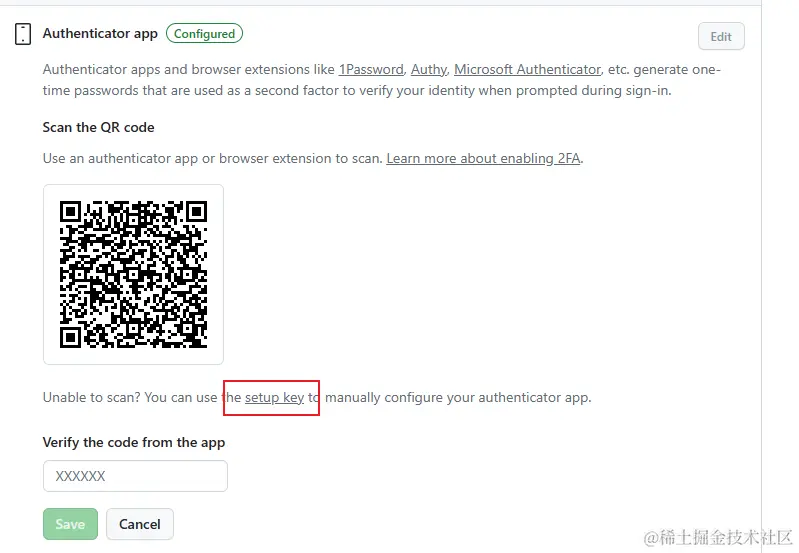Click the Authenticator app heading

tap(100, 34)
